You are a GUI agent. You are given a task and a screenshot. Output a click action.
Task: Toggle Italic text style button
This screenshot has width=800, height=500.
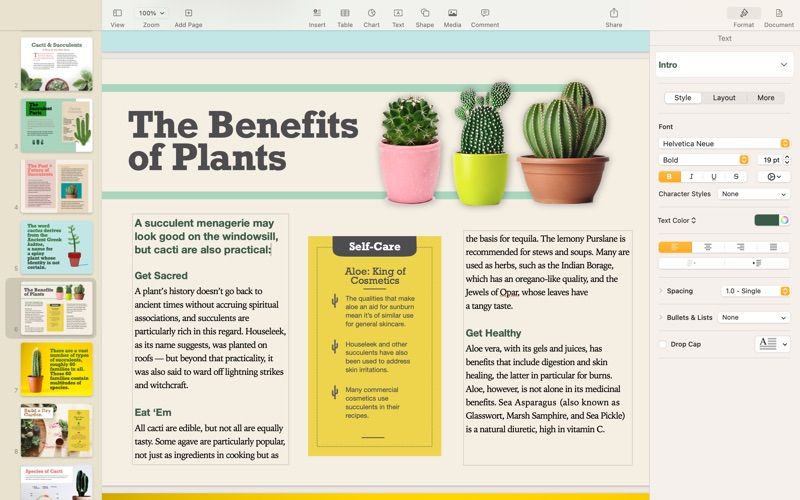(x=691, y=177)
